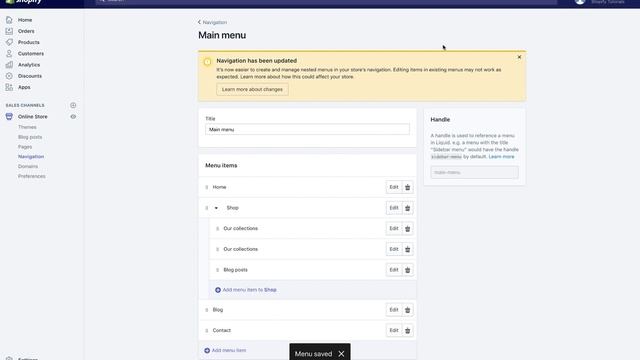This screenshot has width=640, height=360.
Task: Edit the Blog menu item
Action: point(393,310)
